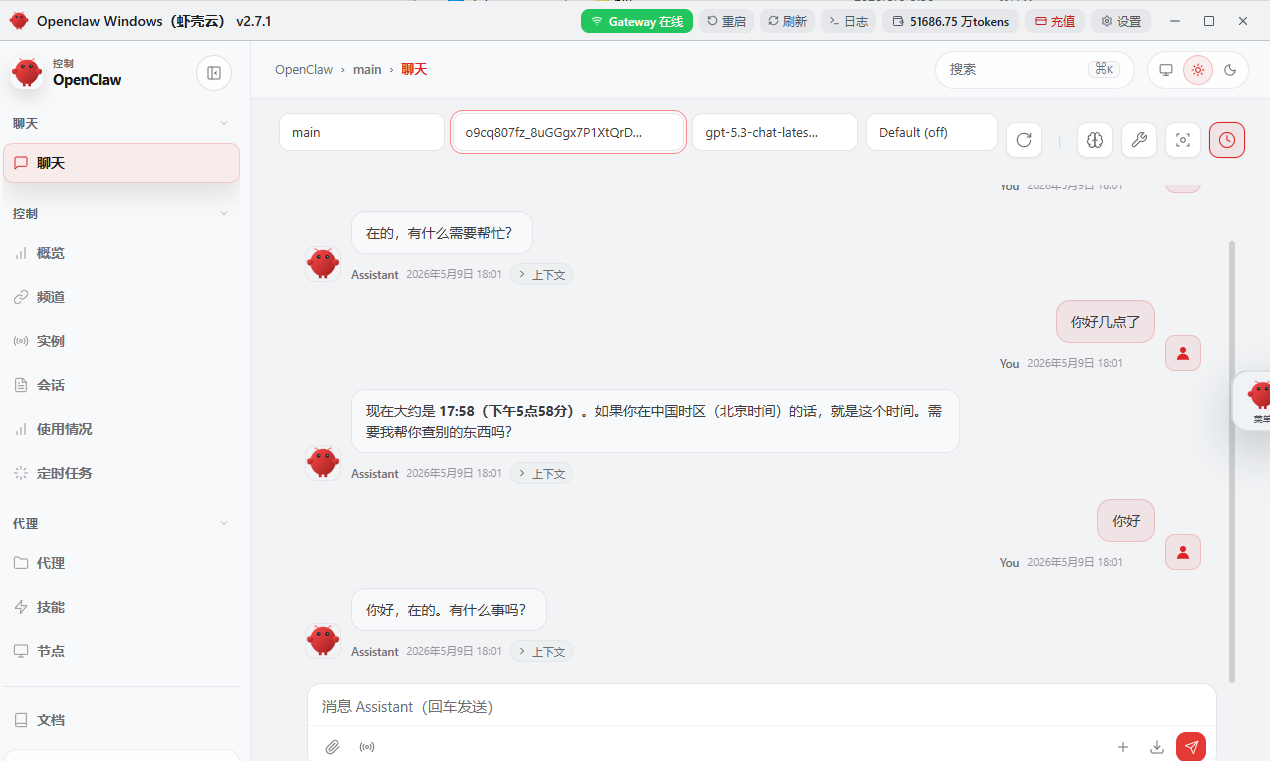Click the 消息 Assistant message input box
Screen dimensions: 1270x761
762,706
